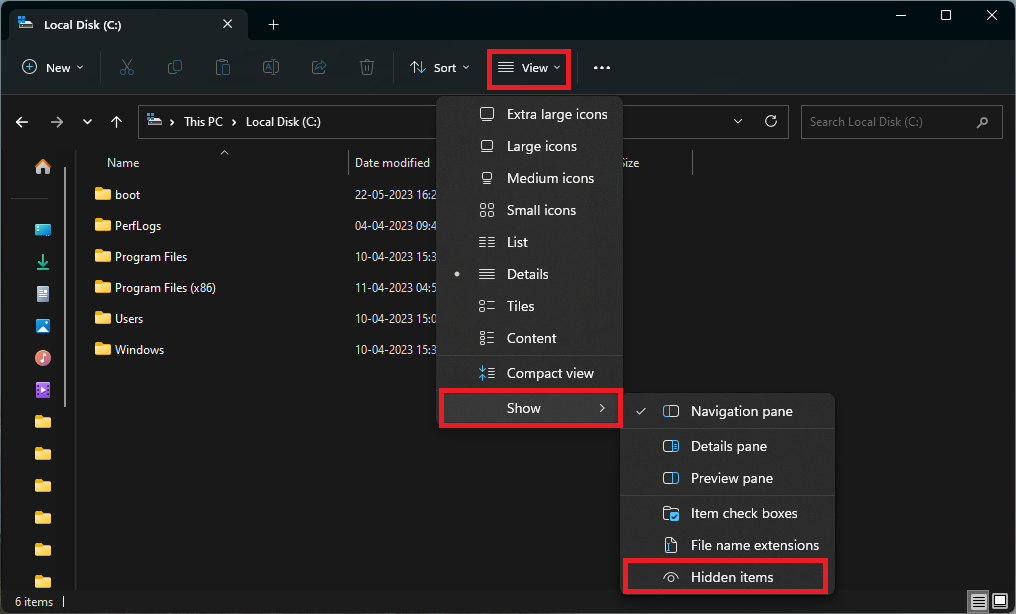This screenshot has width=1016, height=614.
Task: Open the New dropdown menu
Action: coord(52,67)
